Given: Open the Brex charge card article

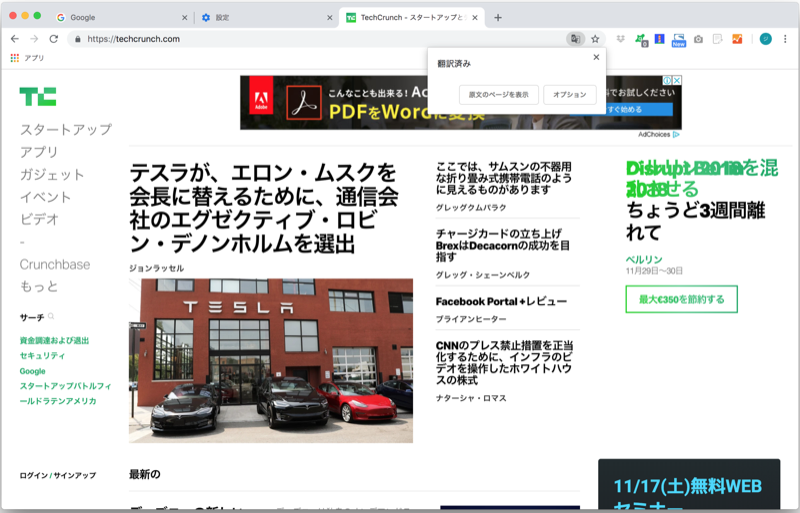Looking at the screenshot, I should point(503,246).
